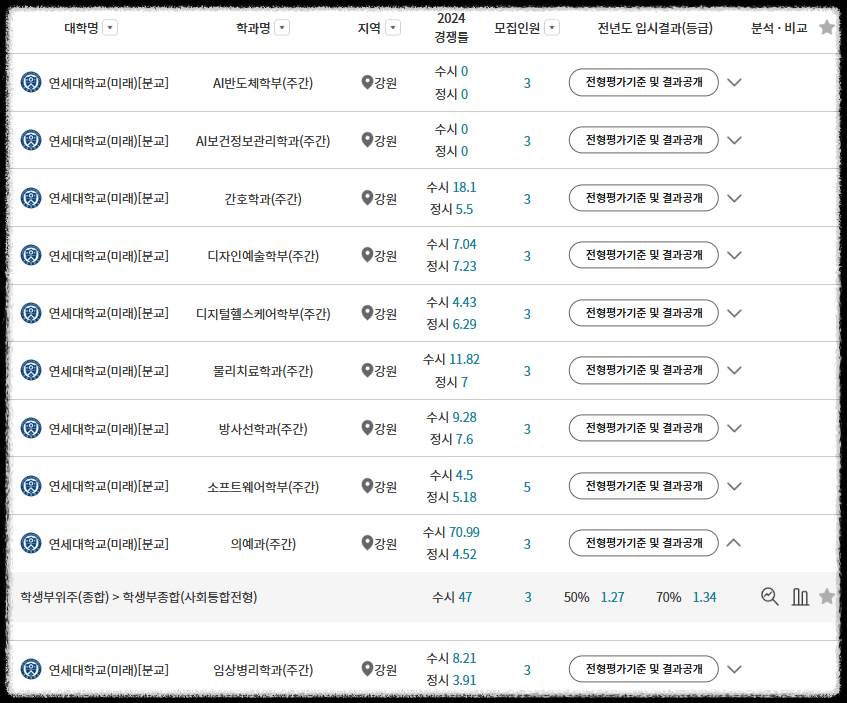Screen dimensions: 847x703
Task: Click location pin in AI반도체학부 row
Action: tap(367, 82)
